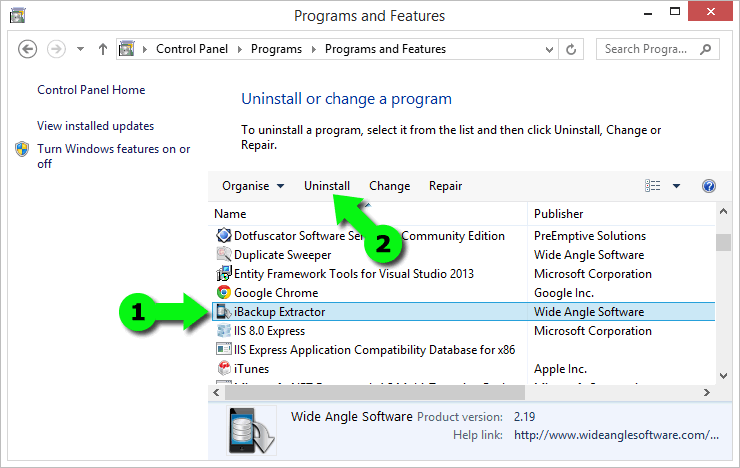The height and width of the screenshot is (468, 740).
Task: Click the Duplicate Sweeper program icon
Action: pos(224,254)
